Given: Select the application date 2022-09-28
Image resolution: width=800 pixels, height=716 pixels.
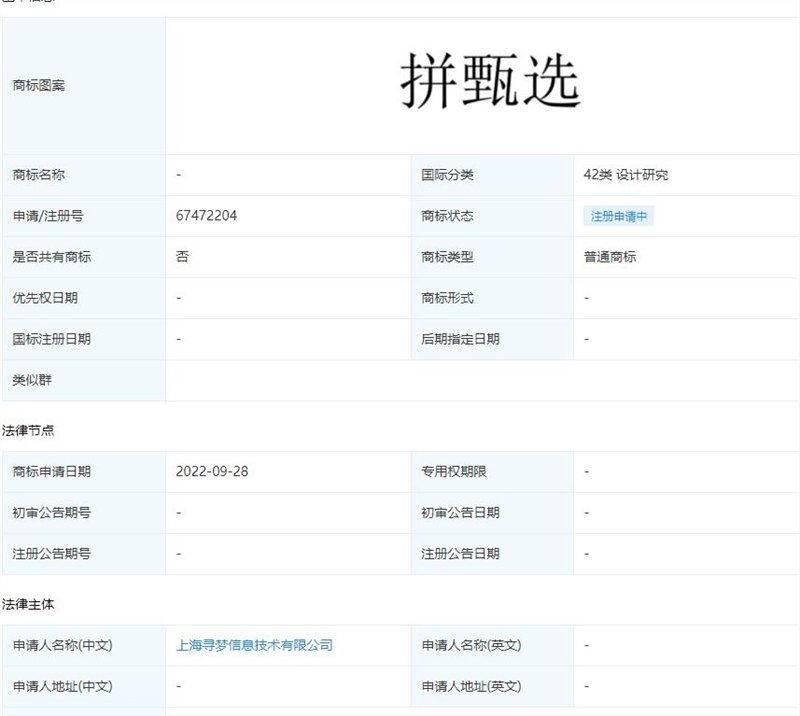Looking at the screenshot, I should 212,471.
